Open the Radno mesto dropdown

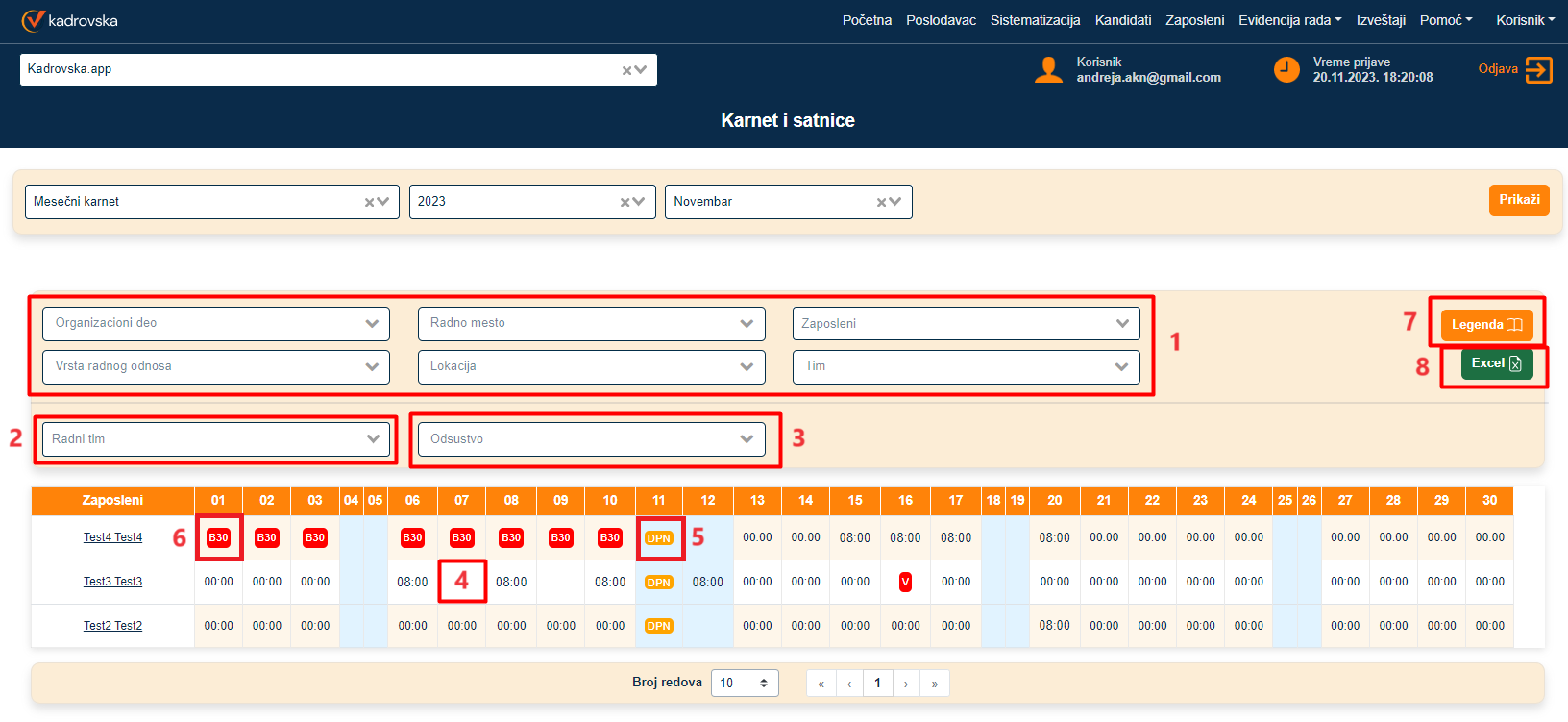747,324
